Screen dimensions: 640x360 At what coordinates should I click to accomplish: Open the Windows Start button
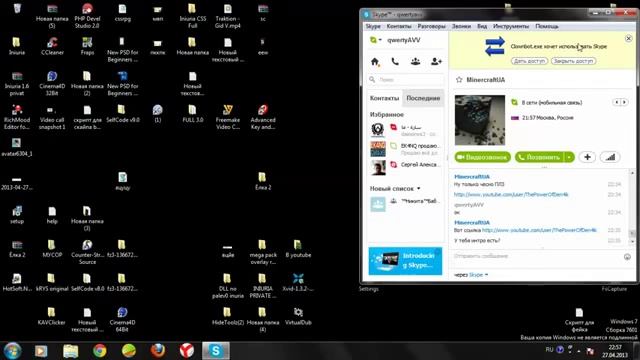[x=12, y=351]
